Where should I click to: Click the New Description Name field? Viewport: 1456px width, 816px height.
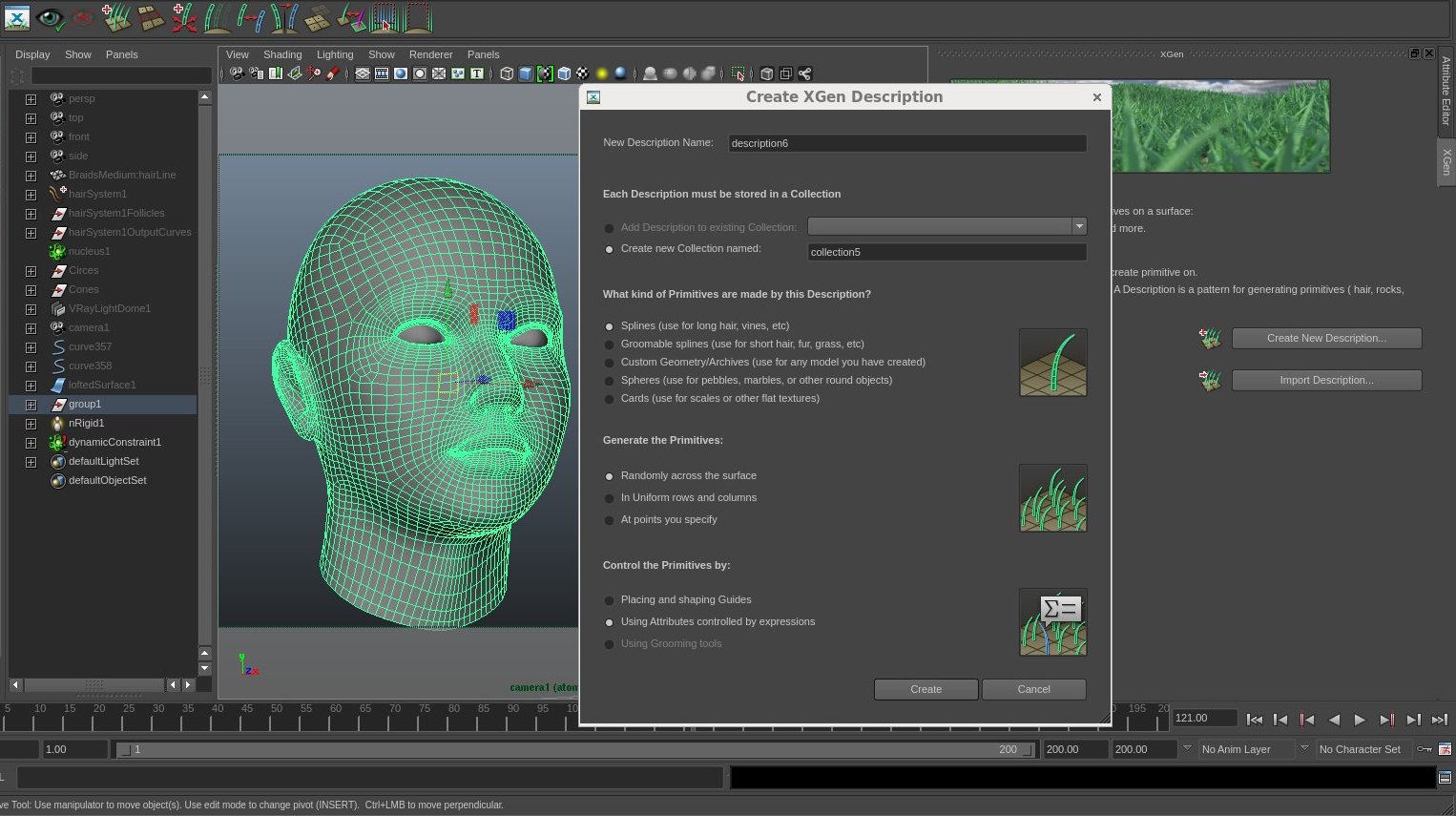(906, 143)
